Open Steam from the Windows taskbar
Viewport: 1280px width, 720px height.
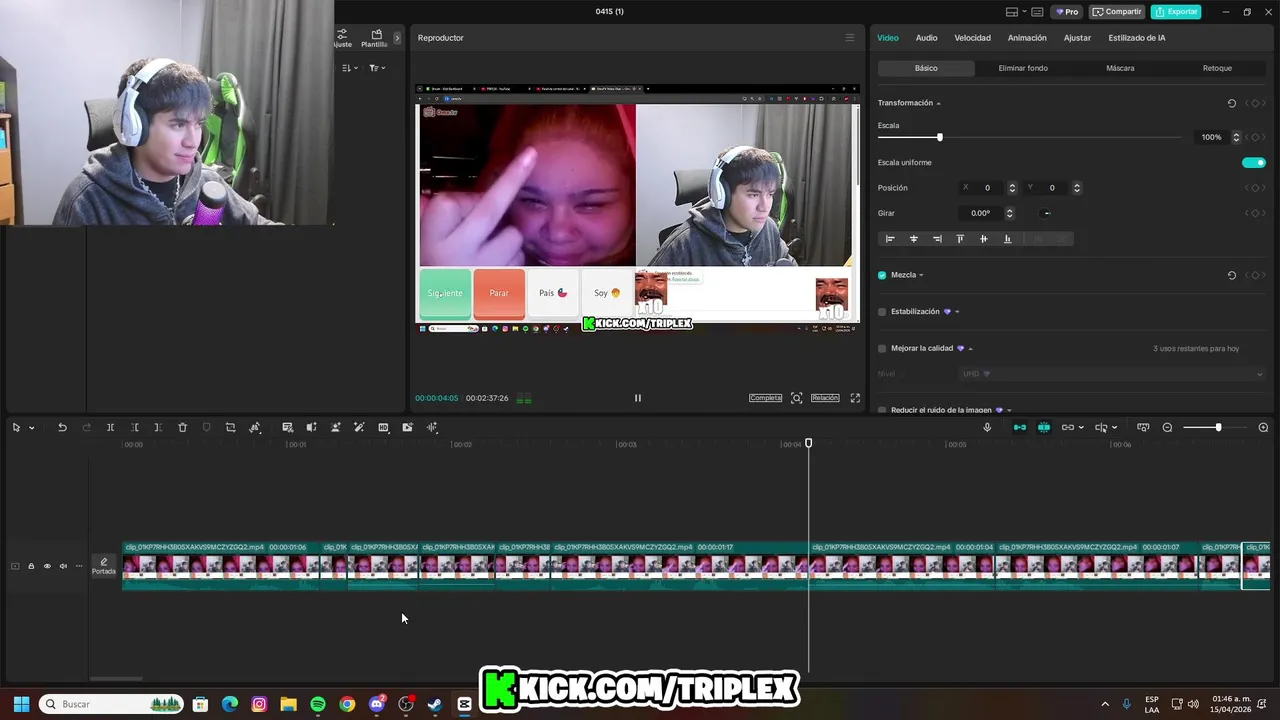[435, 704]
